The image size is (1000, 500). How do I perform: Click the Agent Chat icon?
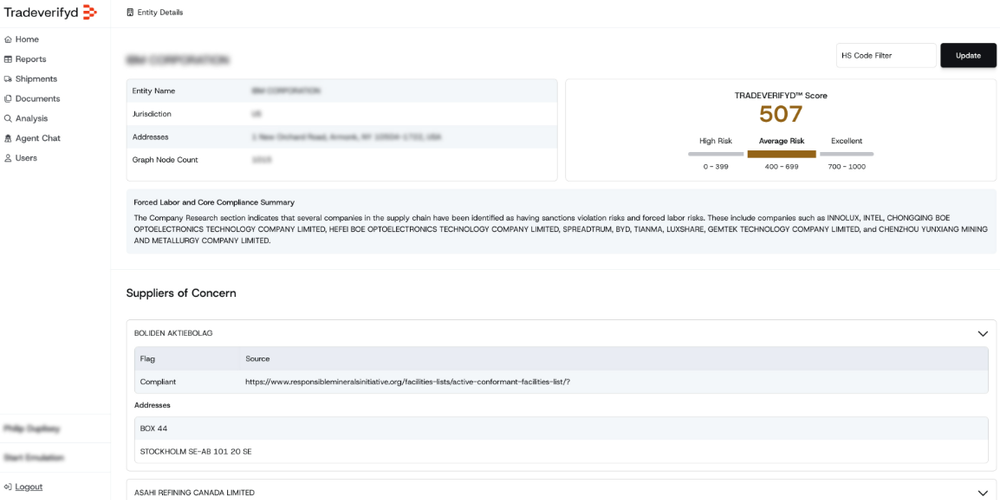pyautogui.click(x=8, y=138)
